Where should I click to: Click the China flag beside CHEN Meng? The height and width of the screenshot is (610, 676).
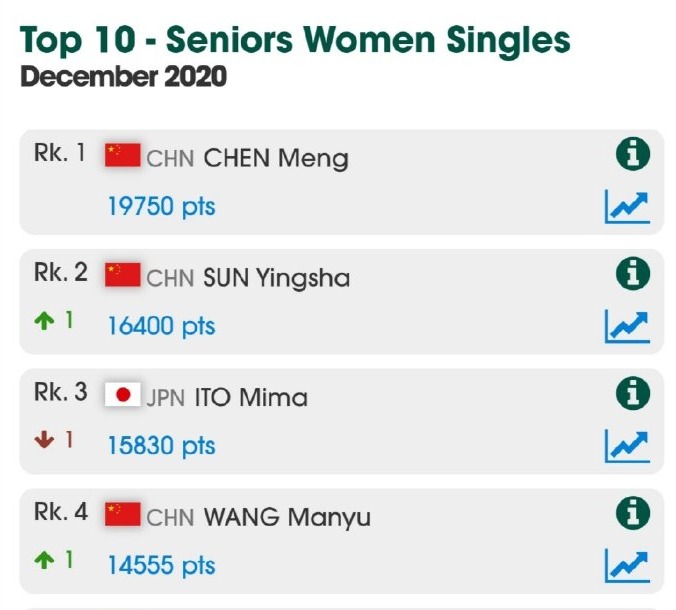click(x=122, y=155)
